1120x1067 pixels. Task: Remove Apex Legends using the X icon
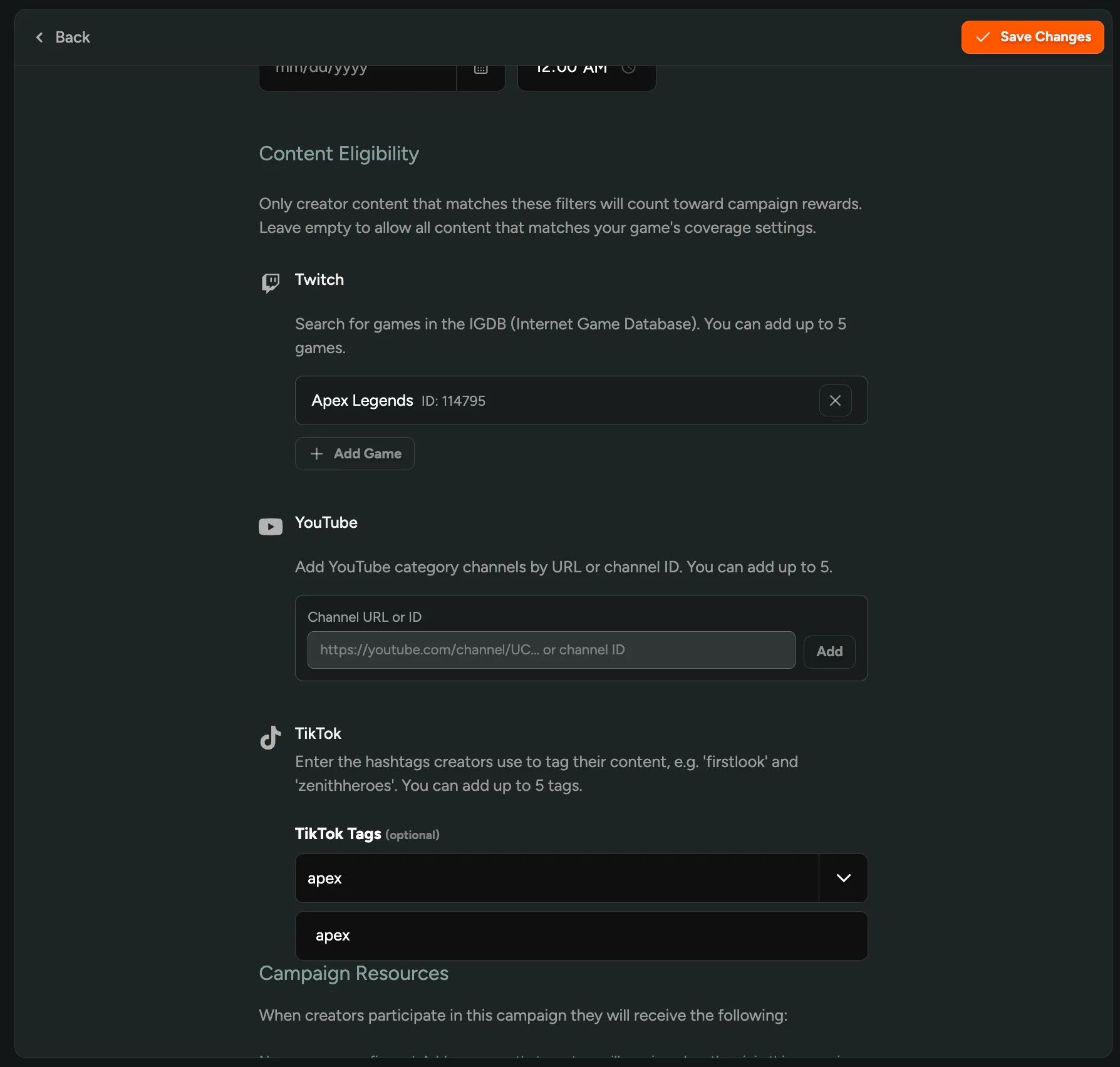835,400
